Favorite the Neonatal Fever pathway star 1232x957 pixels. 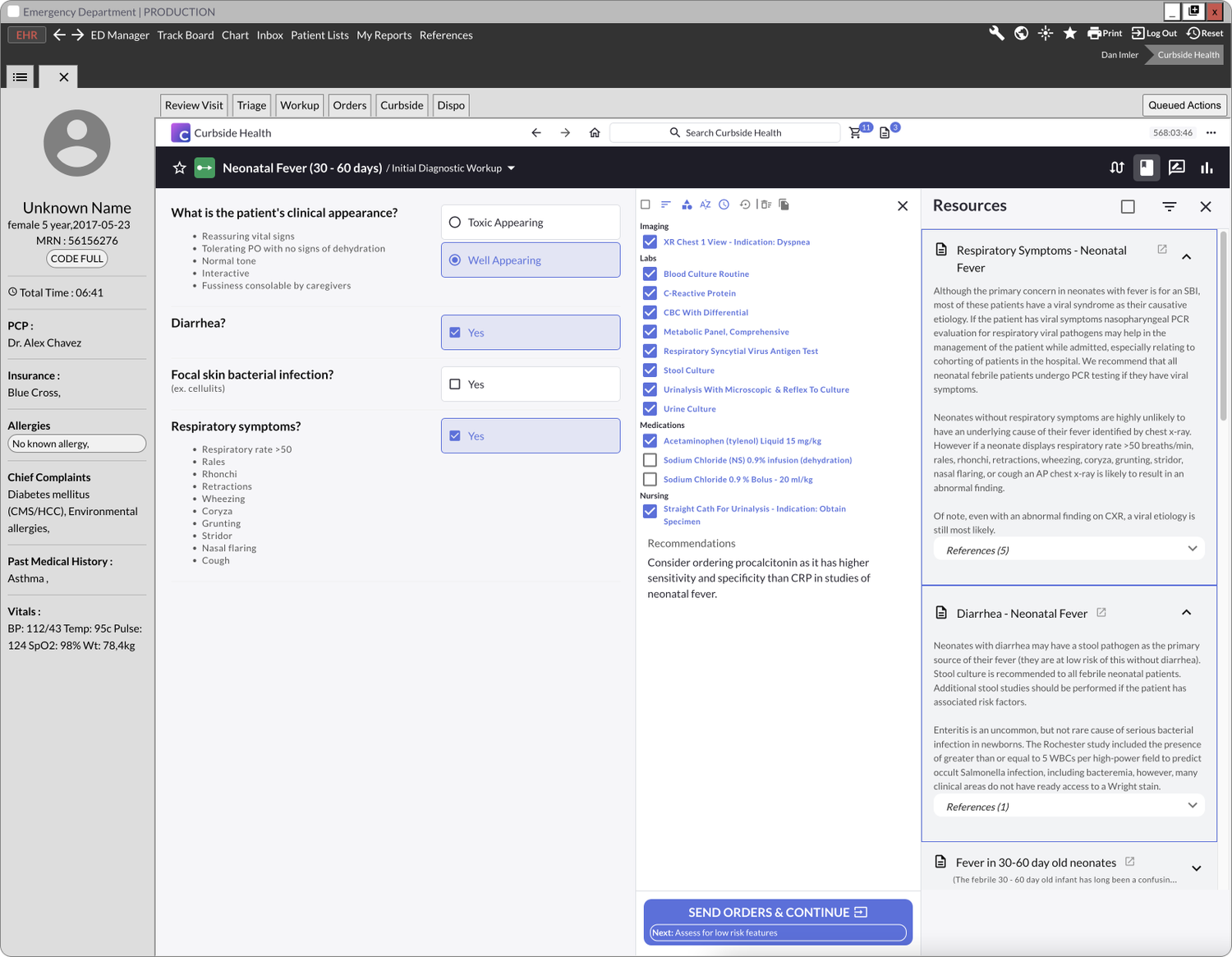point(179,168)
